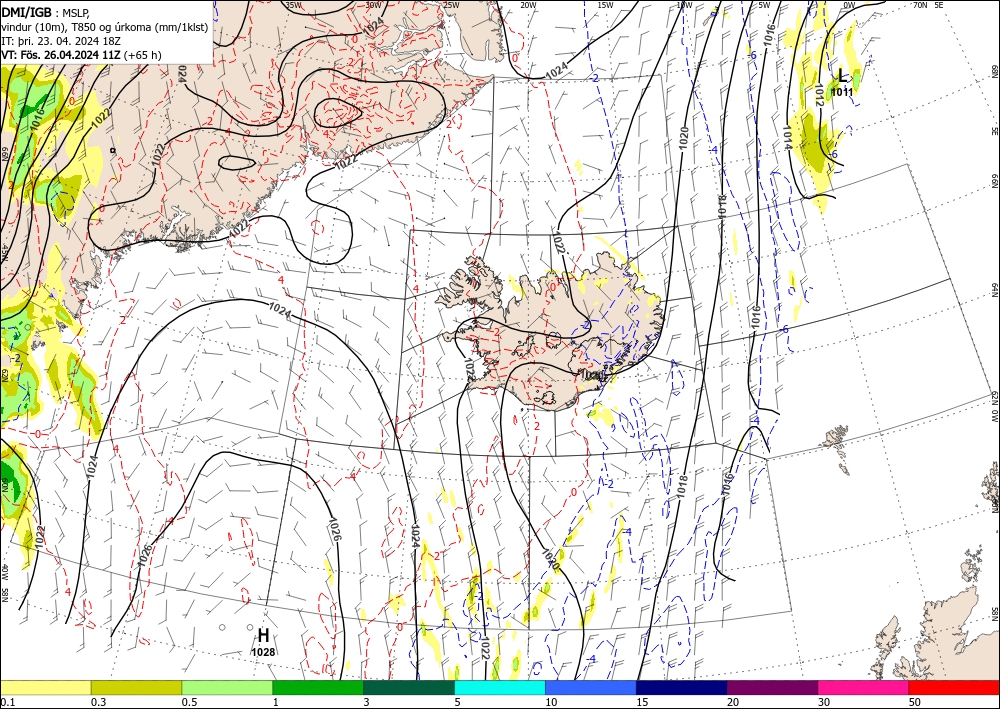Click the navy 15 mm legend swatch

pos(682,687)
